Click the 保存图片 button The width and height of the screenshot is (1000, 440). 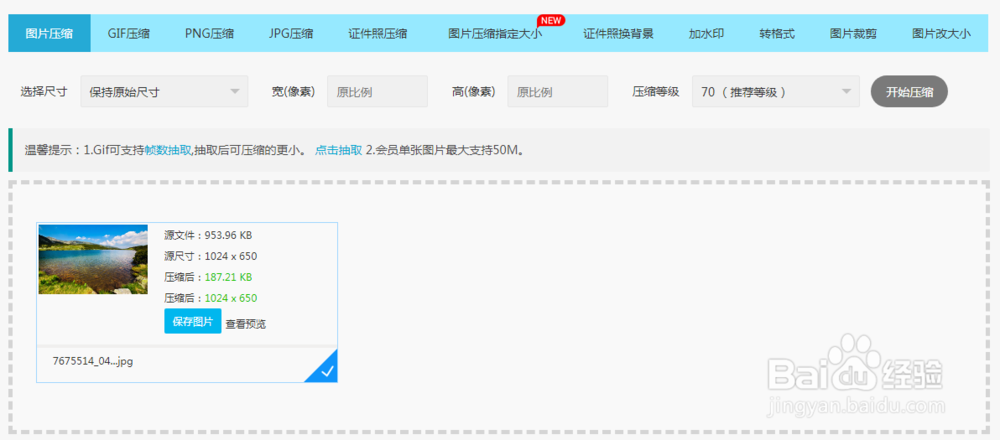click(193, 321)
